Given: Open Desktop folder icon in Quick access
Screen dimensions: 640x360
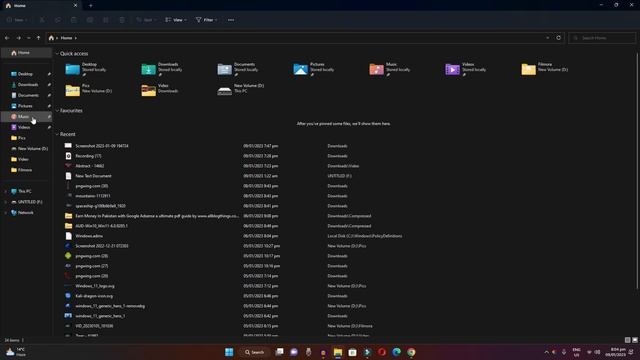Looking at the screenshot, I should pyautogui.click(x=73, y=69).
